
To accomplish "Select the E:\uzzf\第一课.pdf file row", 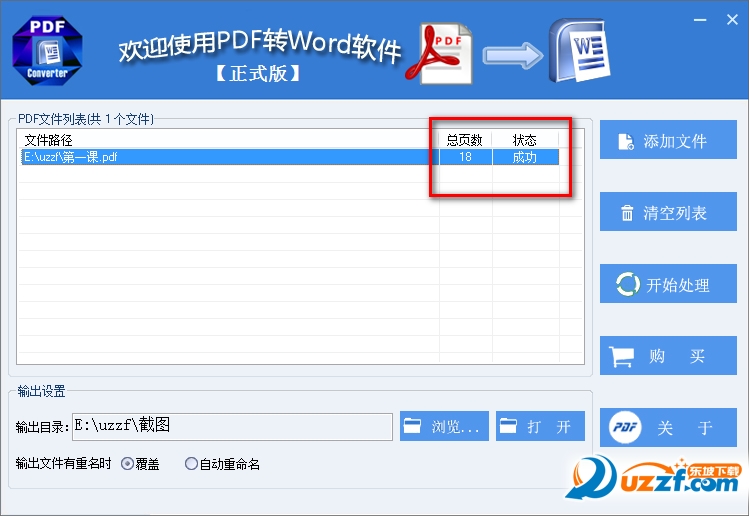I will [x=290, y=157].
